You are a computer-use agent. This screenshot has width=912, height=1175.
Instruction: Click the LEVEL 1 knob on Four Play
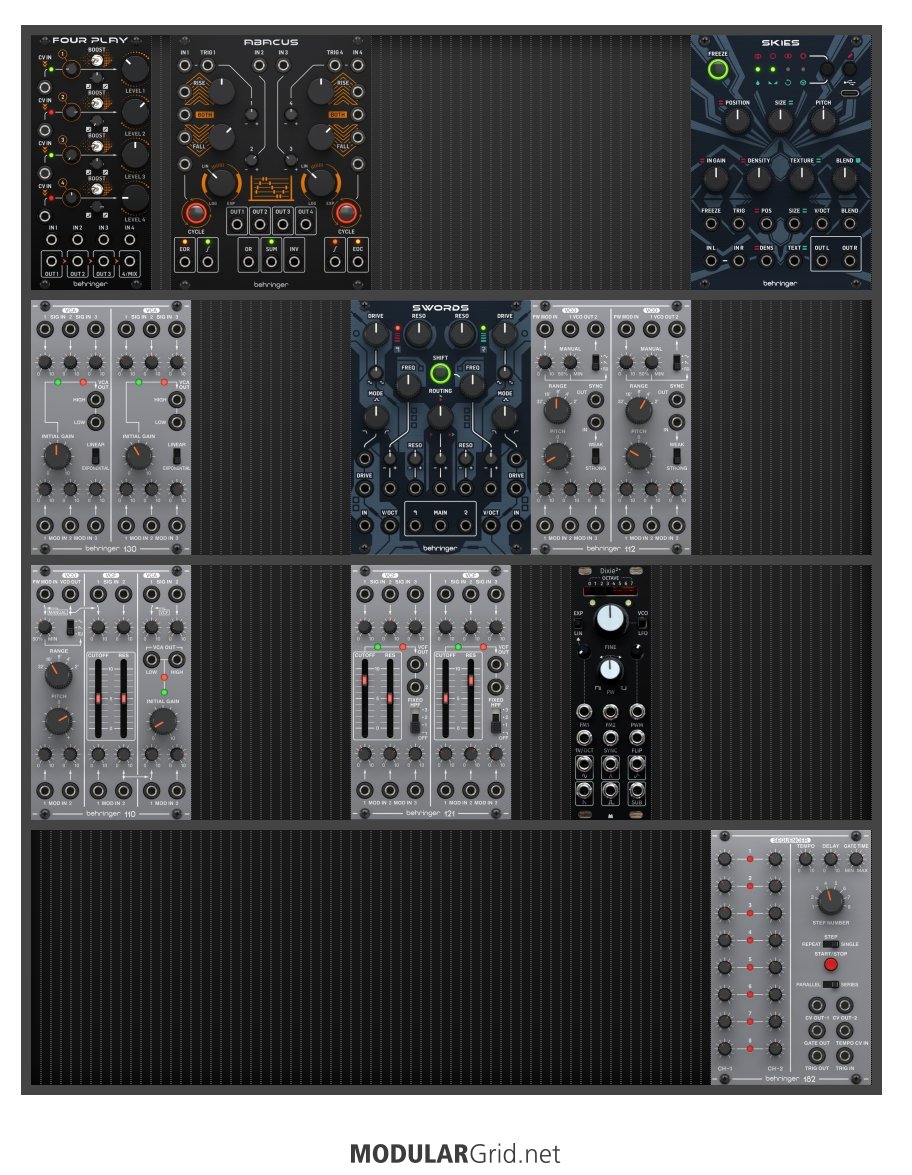tap(135, 68)
